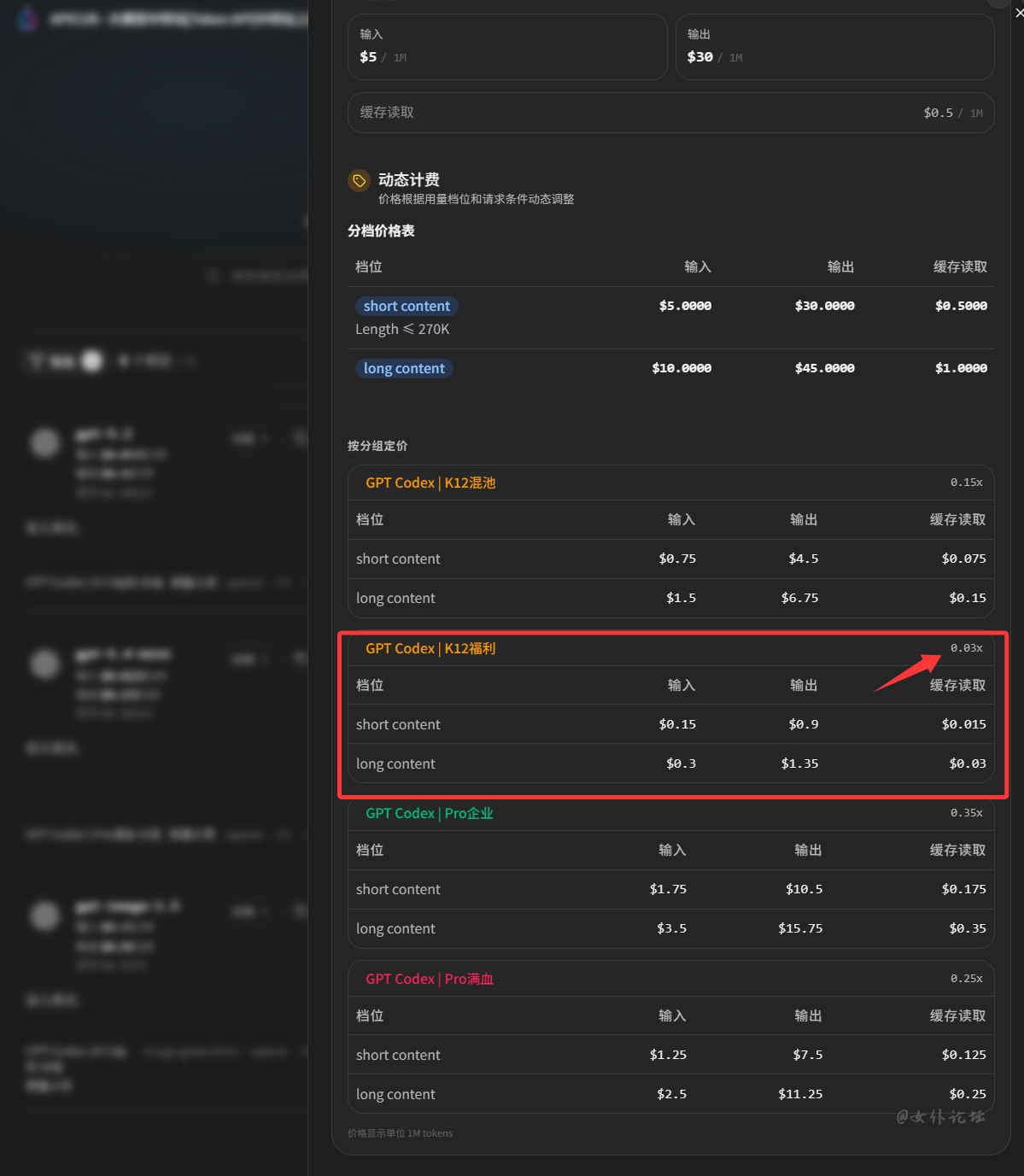
Task: Click the 0.35x multiplier label
Action: click(967, 813)
